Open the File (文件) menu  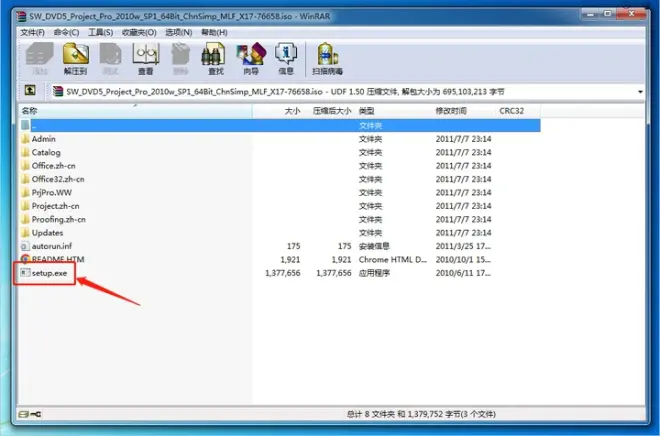coord(32,32)
